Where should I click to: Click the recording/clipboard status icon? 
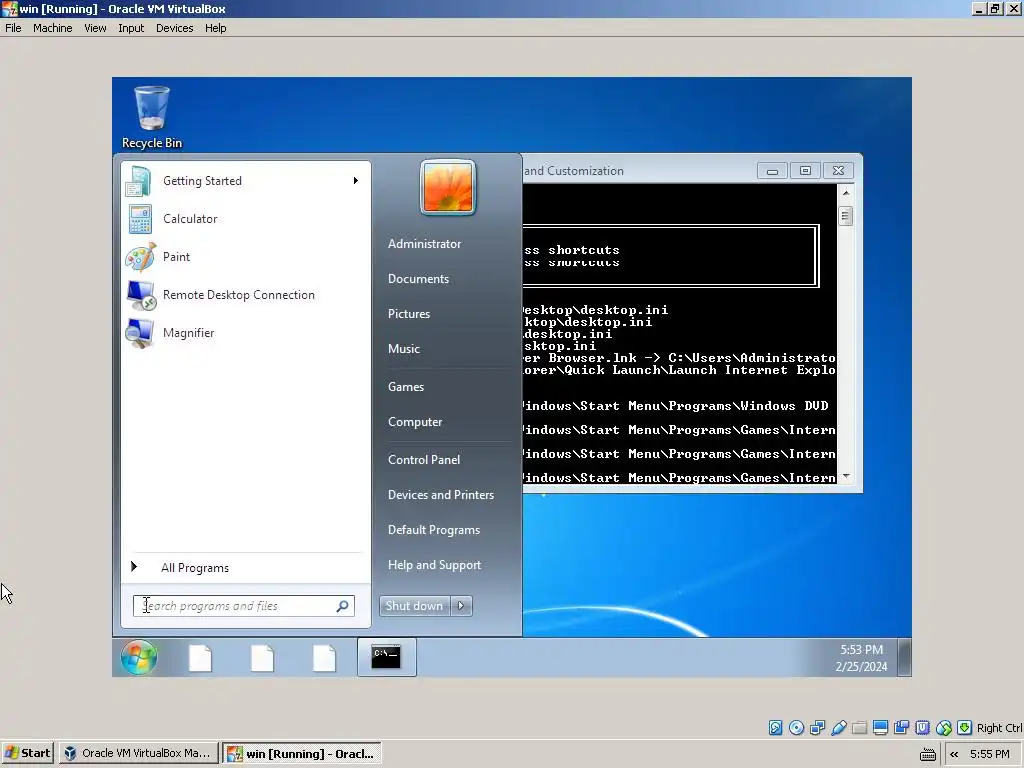click(901, 728)
